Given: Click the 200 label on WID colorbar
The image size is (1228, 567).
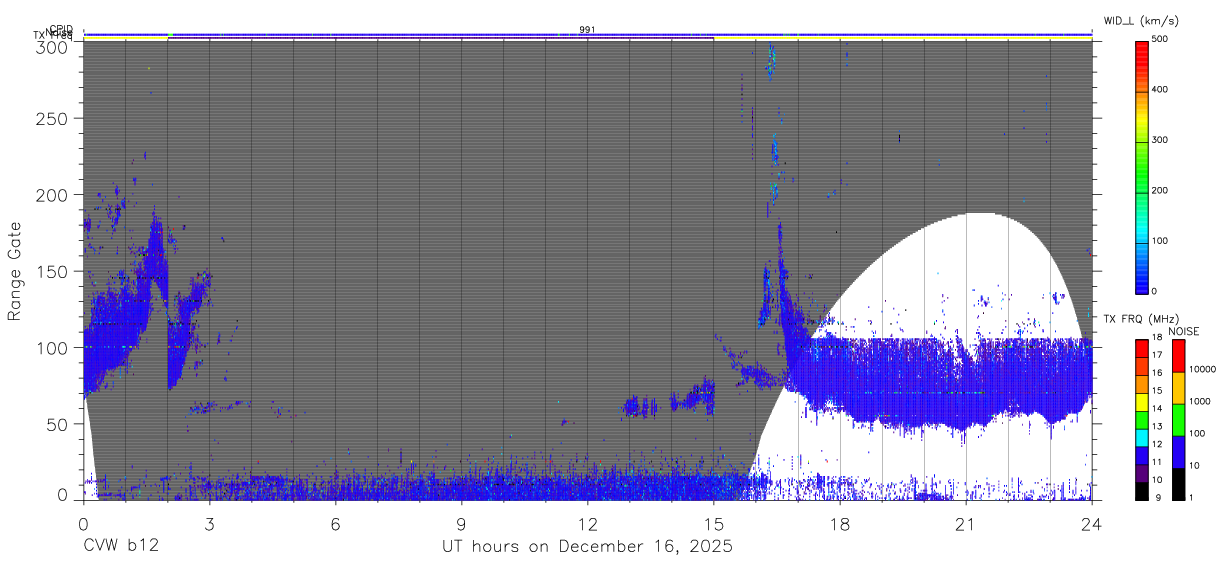Looking at the screenshot, I should pos(1160,190).
